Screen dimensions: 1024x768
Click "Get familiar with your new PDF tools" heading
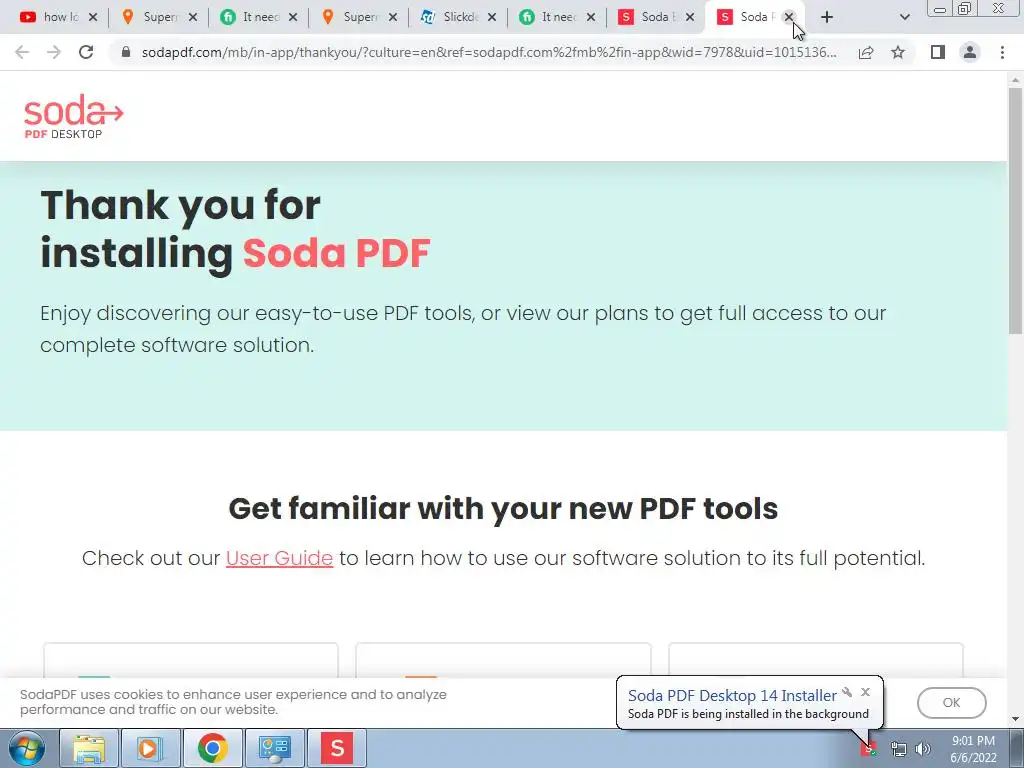click(x=503, y=508)
